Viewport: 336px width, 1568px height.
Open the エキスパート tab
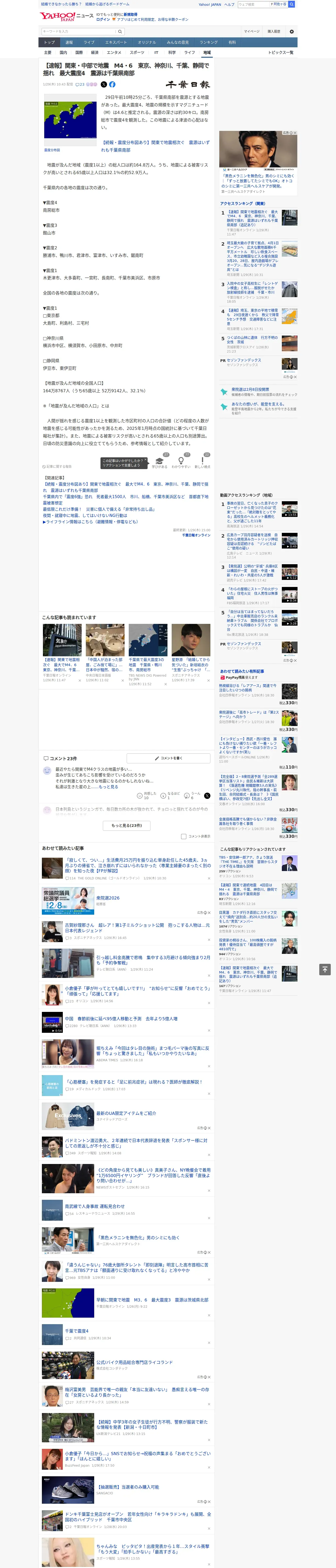pos(116,43)
